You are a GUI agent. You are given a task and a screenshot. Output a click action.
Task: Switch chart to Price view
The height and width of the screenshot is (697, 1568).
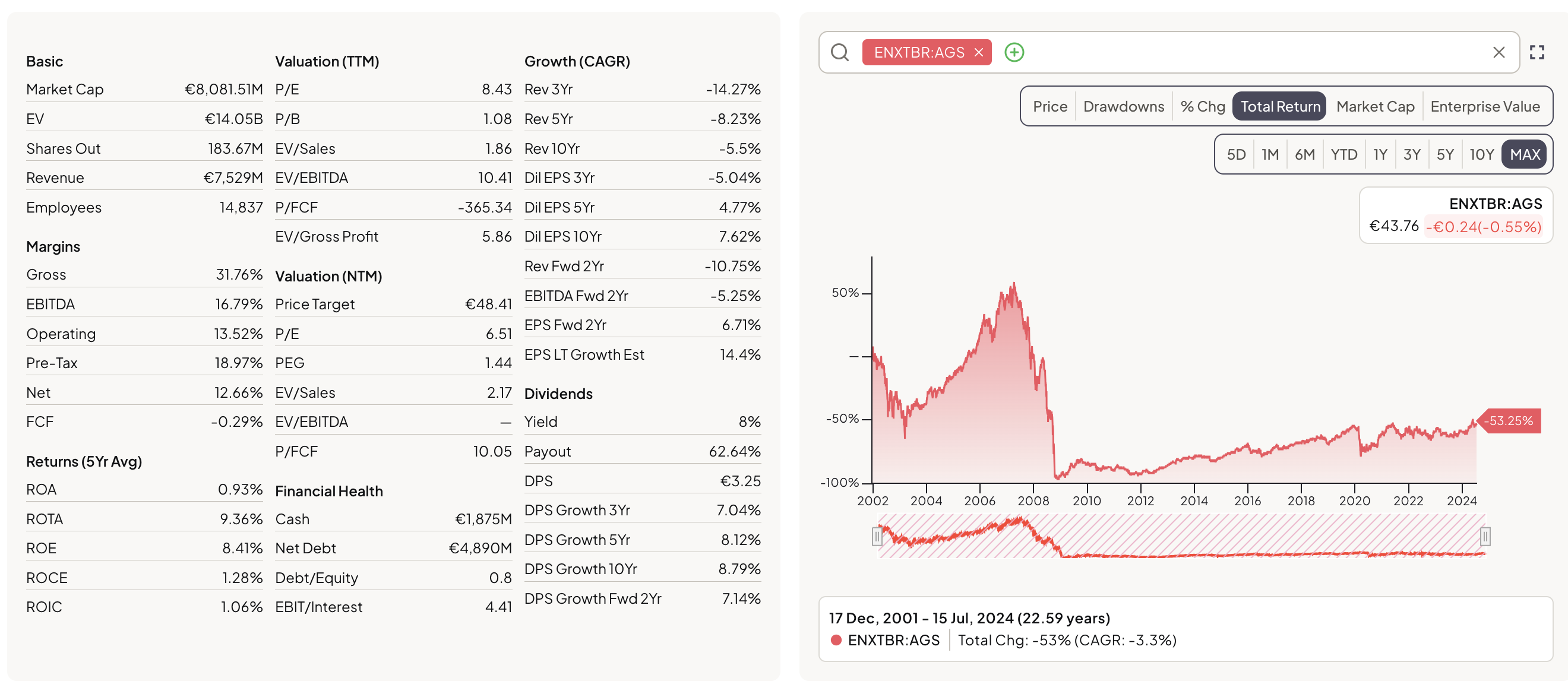(x=1050, y=106)
